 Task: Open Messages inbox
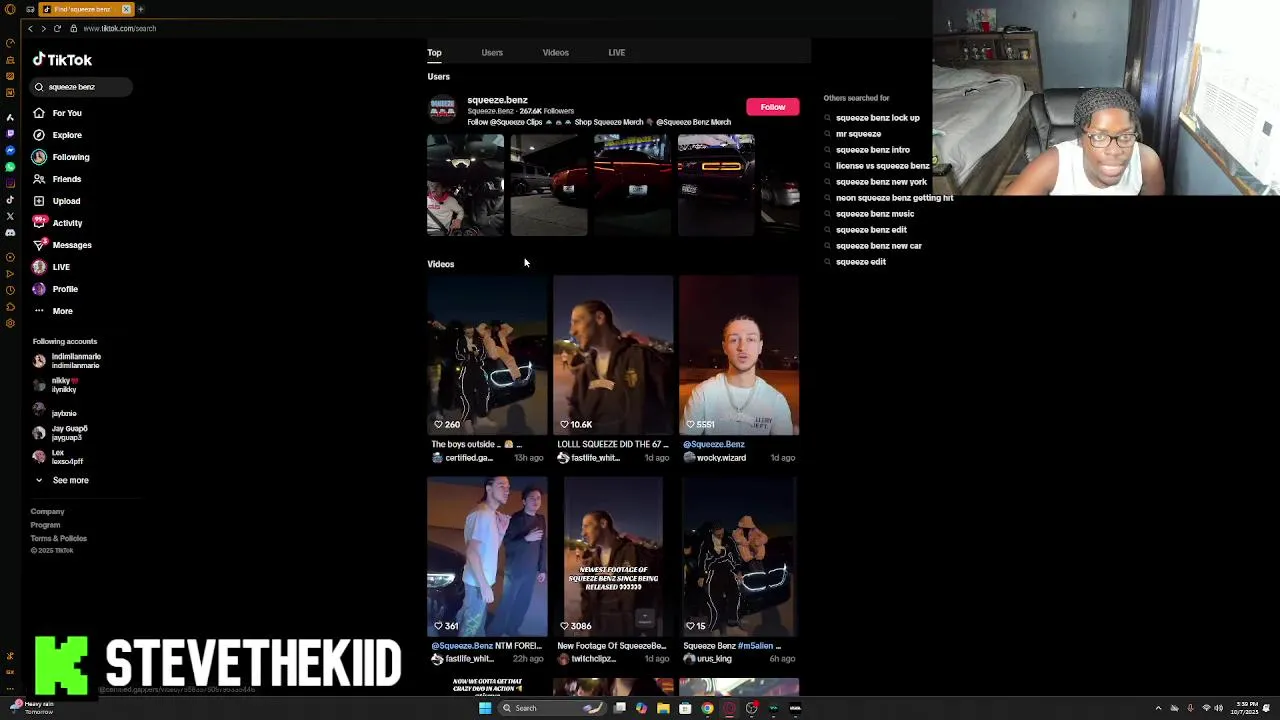[x=62, y=245]
